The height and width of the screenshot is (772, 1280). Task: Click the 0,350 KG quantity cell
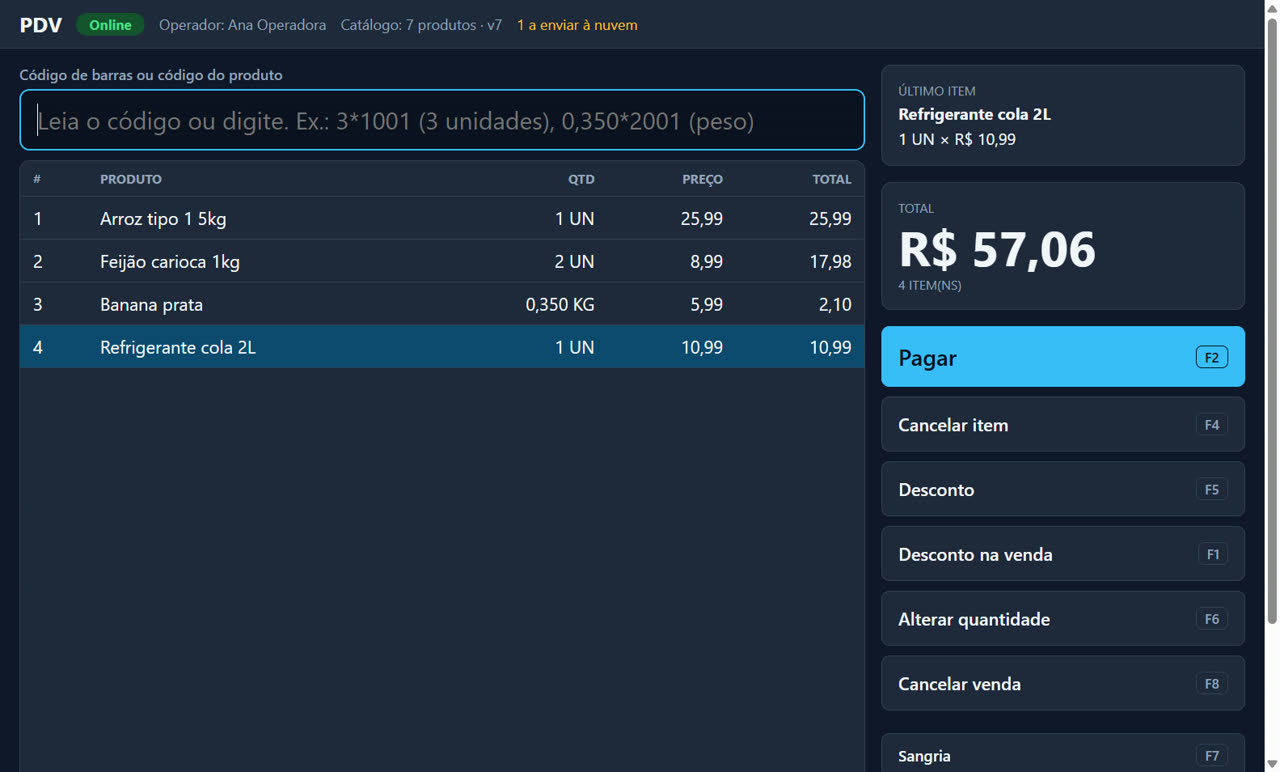(x=560, y=305)
